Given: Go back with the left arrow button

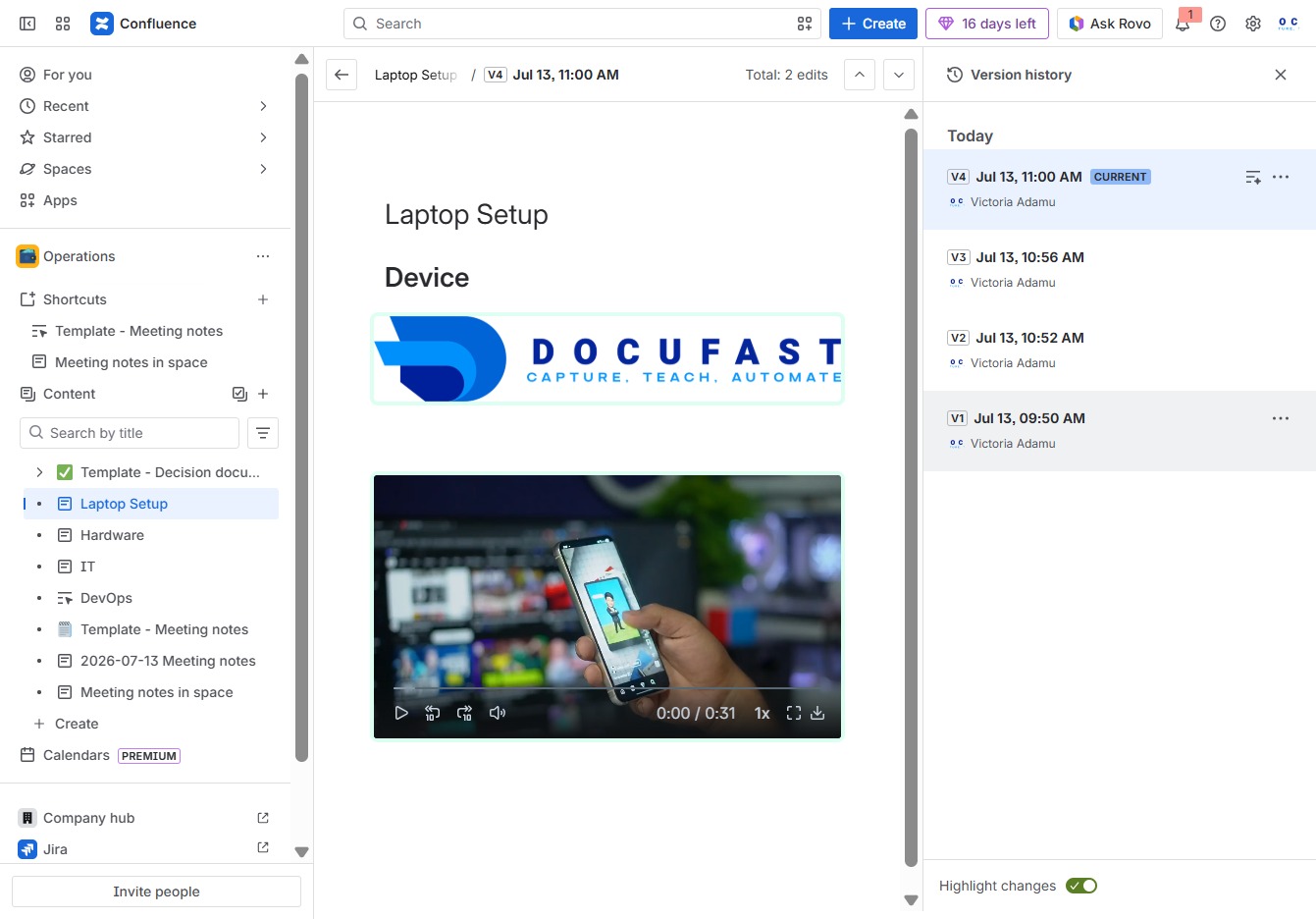Looking at the screenshot, I should pyautogui.click(x=342, y=75).
